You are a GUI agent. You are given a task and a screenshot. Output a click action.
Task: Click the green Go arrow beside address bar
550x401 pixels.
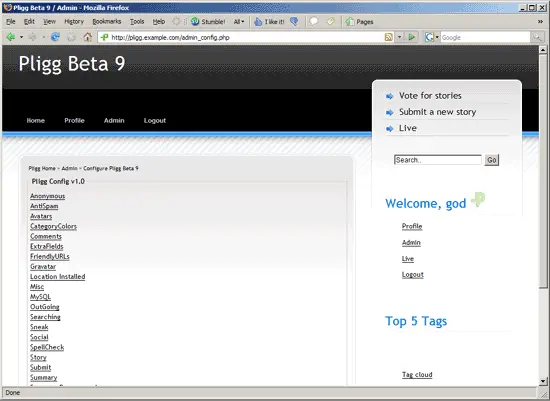(412, 37)
